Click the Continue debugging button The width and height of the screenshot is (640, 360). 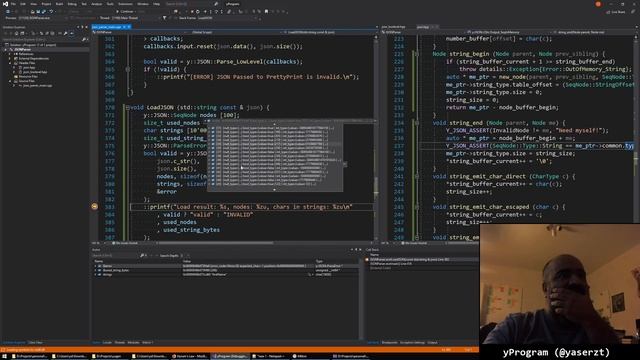tap(126, 11)
